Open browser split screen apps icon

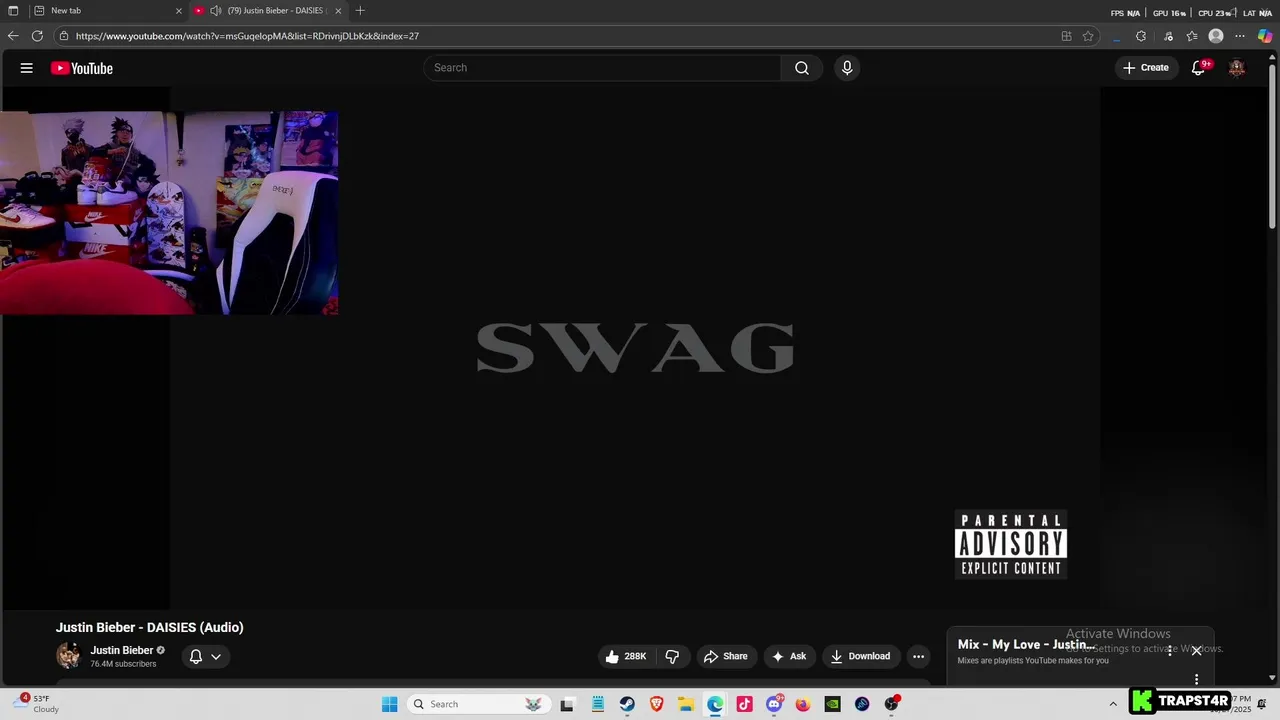point(1066,36)
